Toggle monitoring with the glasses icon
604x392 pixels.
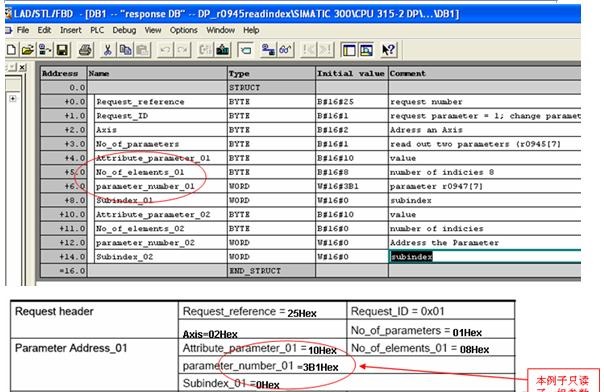point(286,50)
